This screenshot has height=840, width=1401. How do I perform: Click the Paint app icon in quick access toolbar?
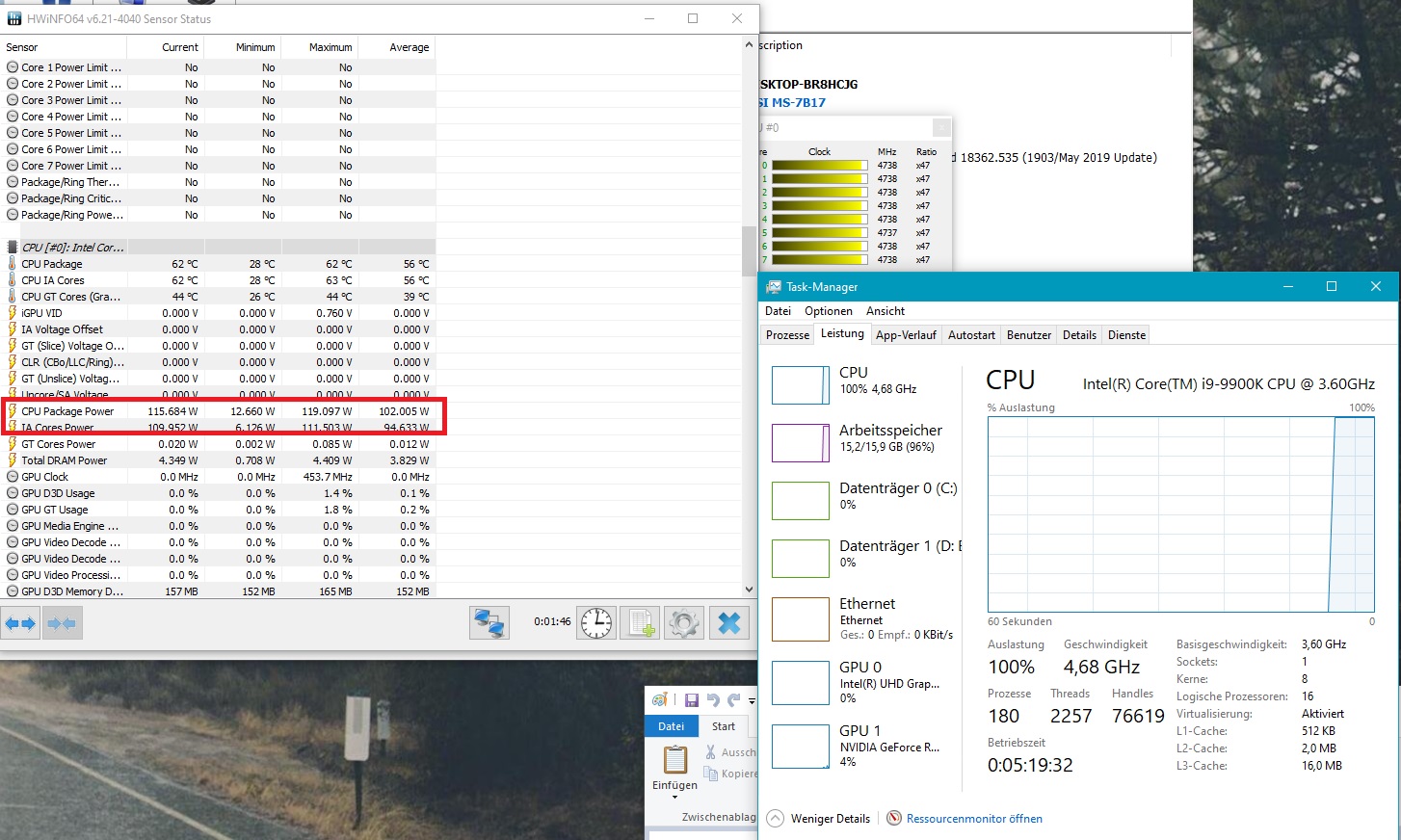click(660, 700)
